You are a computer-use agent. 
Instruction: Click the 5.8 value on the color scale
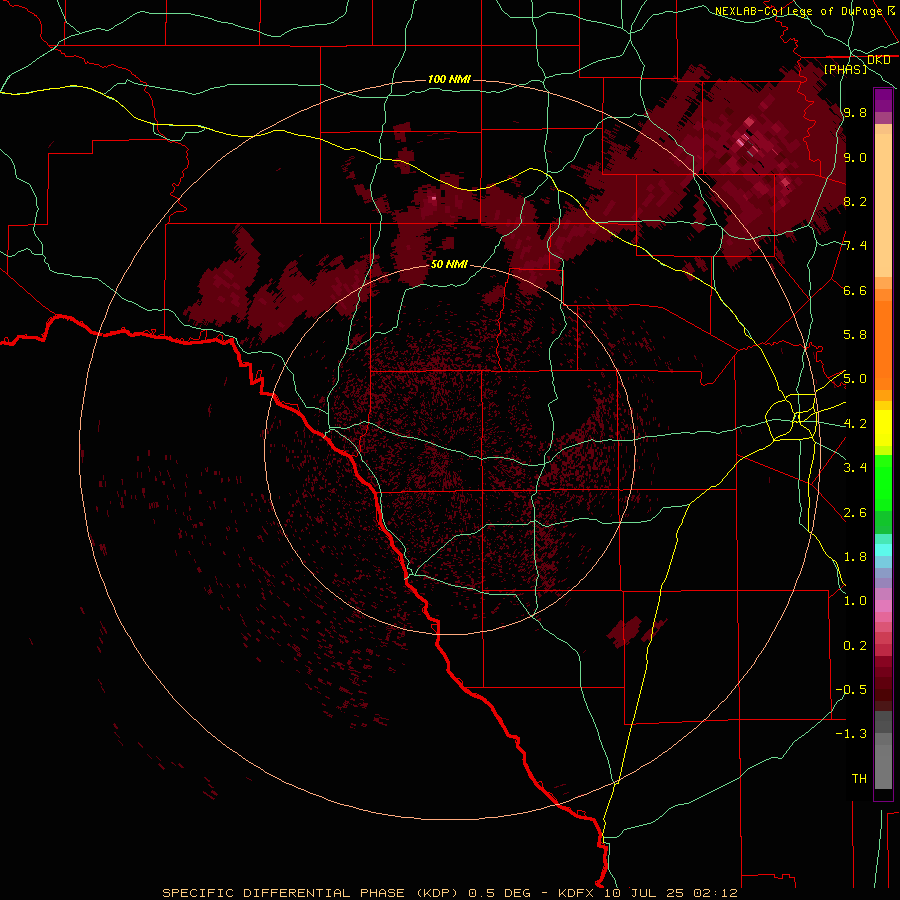point(855,335)
